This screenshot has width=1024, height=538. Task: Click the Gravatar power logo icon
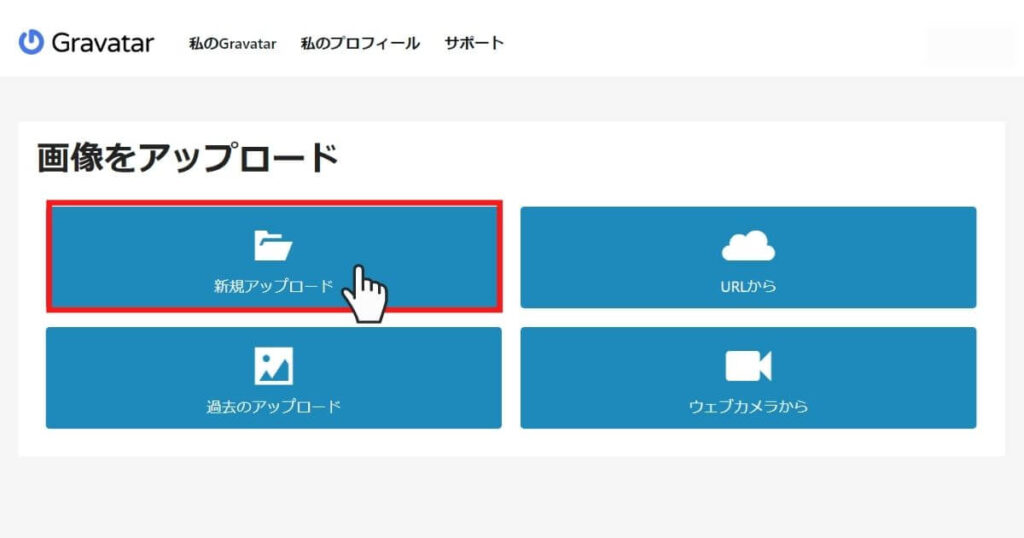click(31, 42)
